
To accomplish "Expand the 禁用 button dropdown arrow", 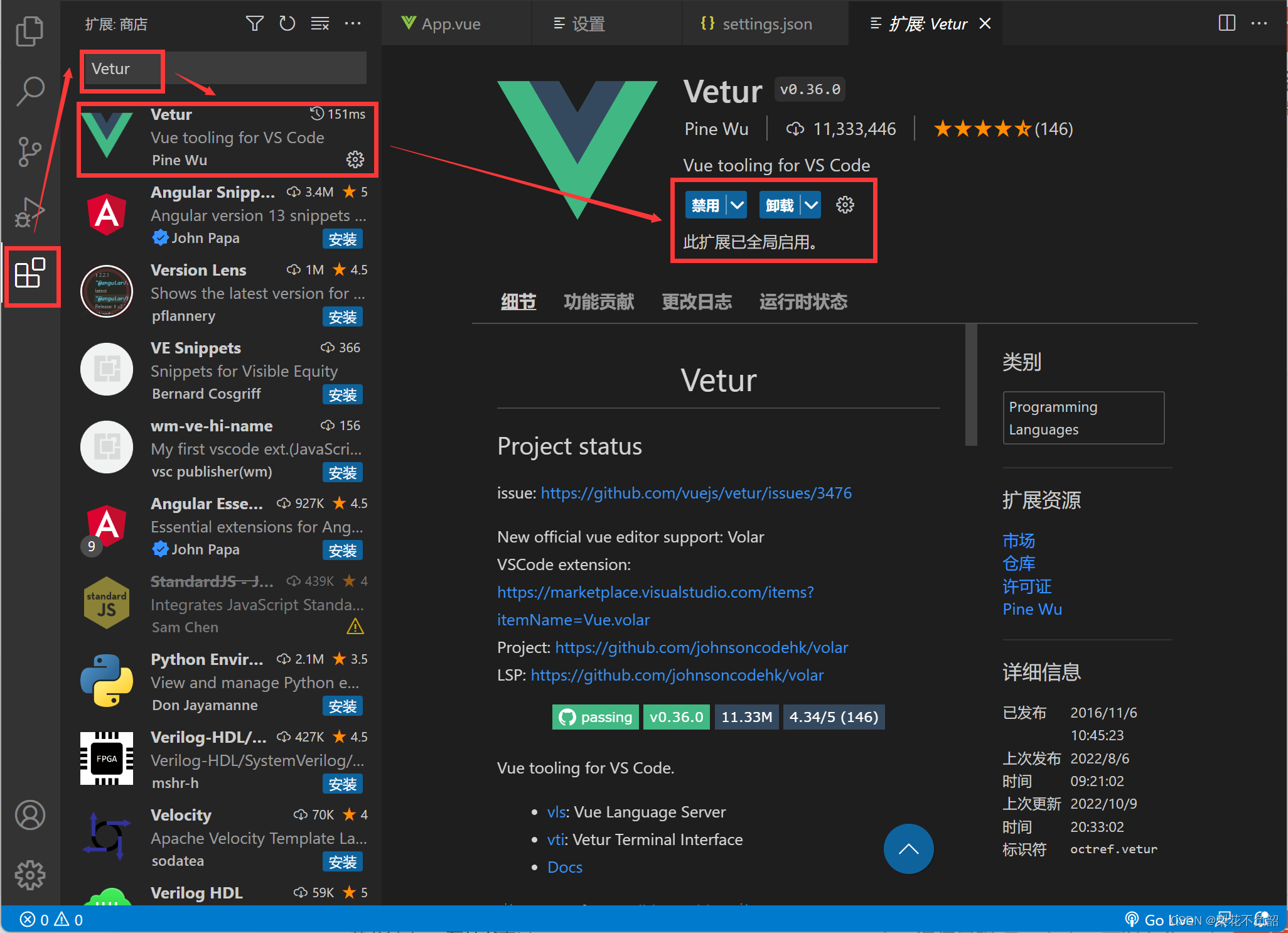I will [737, 205].
